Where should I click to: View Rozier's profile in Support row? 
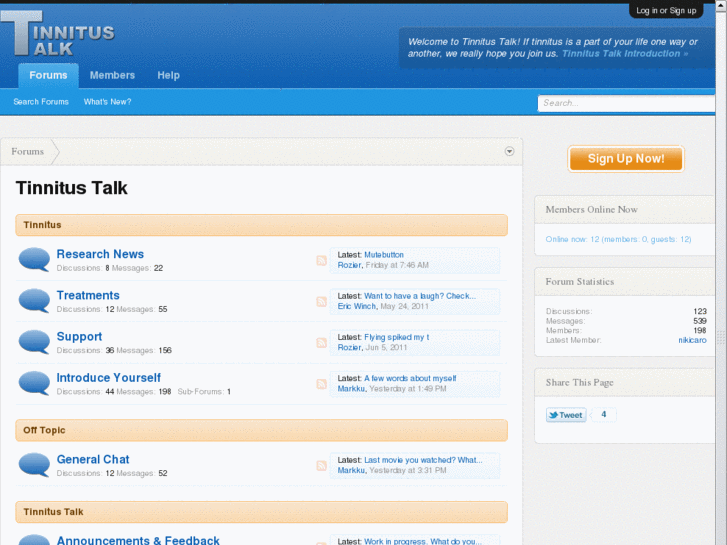click(x=350, y=347)
